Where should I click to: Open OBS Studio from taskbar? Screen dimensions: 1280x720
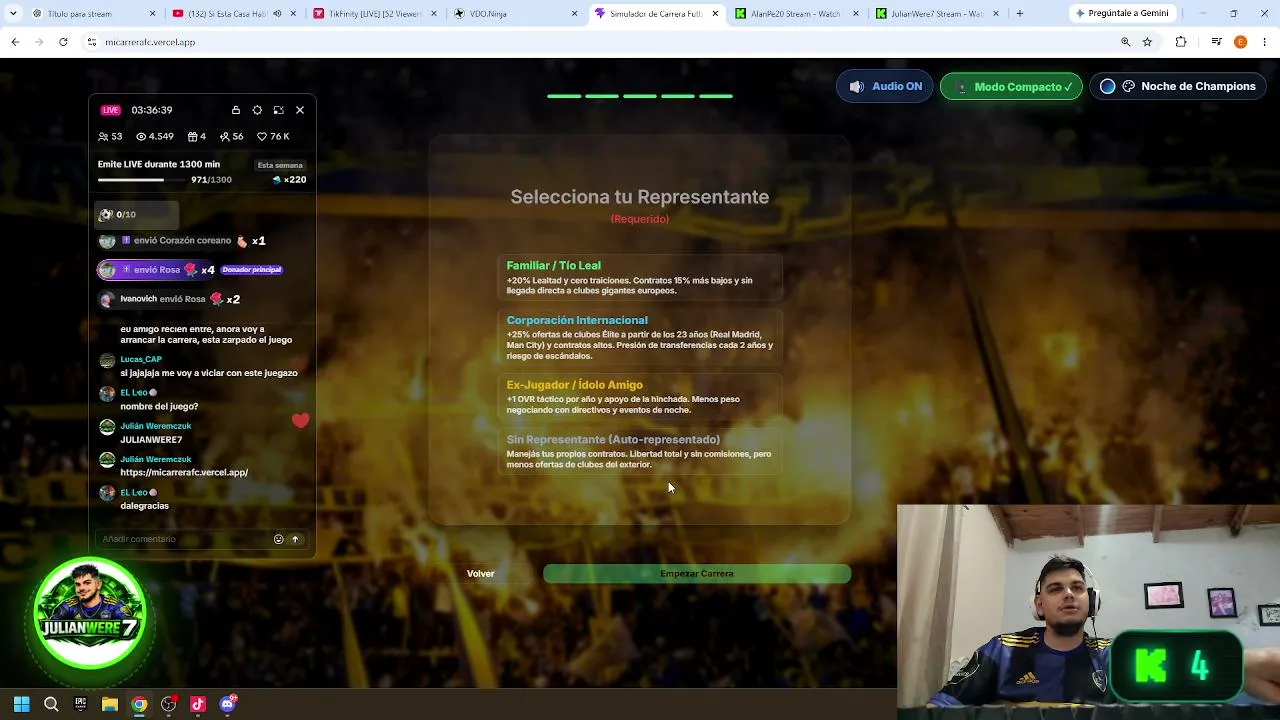click(x=169, y=704)
